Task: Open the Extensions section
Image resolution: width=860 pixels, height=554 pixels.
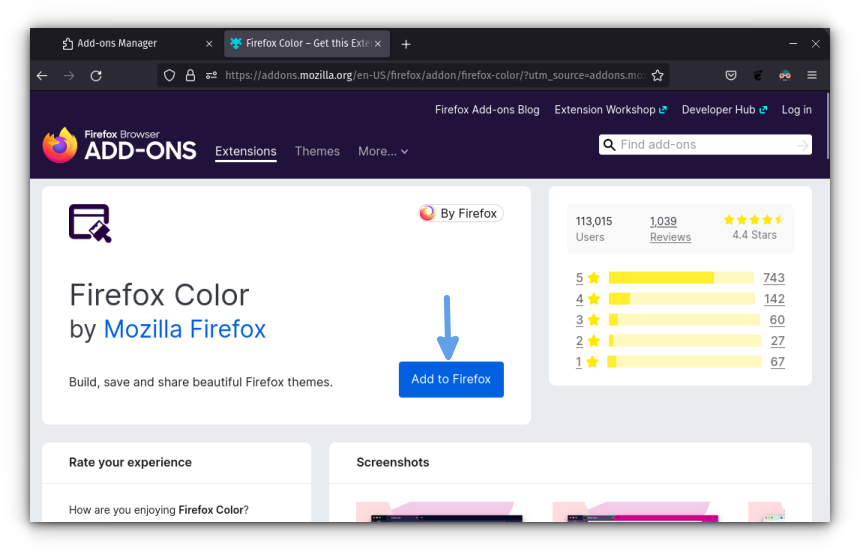Action: pyautogui.click(x=246, y=151)
